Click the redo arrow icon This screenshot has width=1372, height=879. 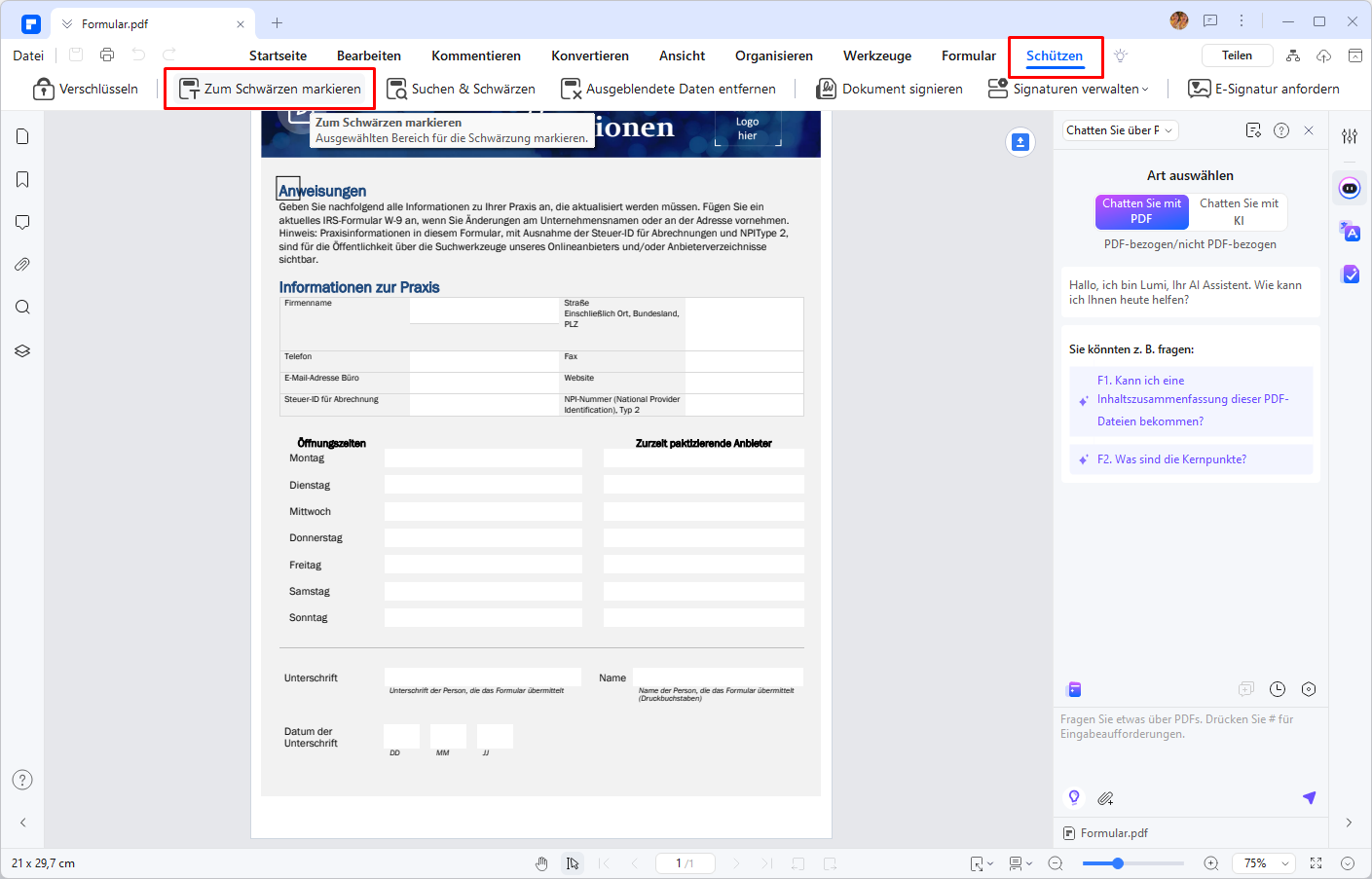pos(169,55)
